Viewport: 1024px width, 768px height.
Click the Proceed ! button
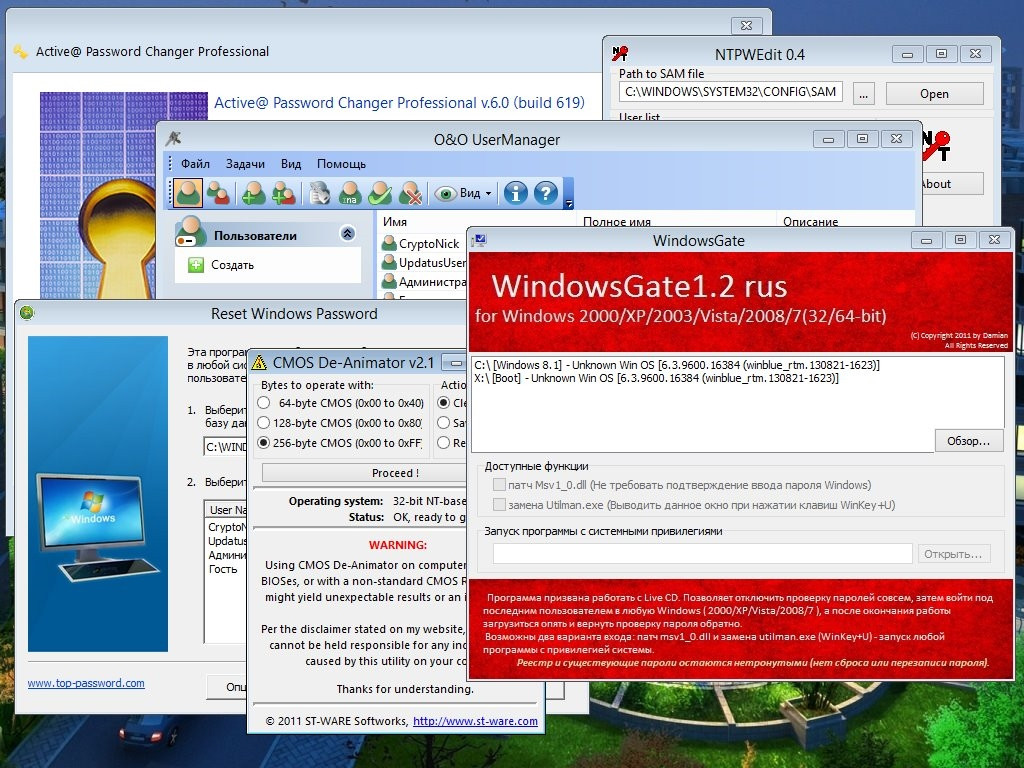click(396, 473)
